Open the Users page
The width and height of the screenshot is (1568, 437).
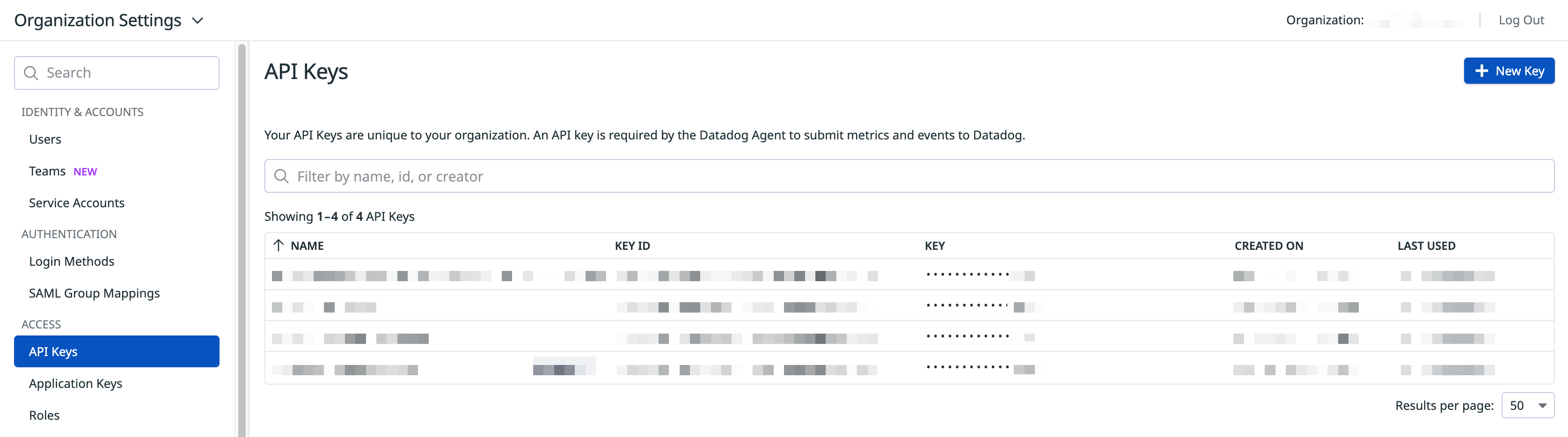tap(44, 139)
